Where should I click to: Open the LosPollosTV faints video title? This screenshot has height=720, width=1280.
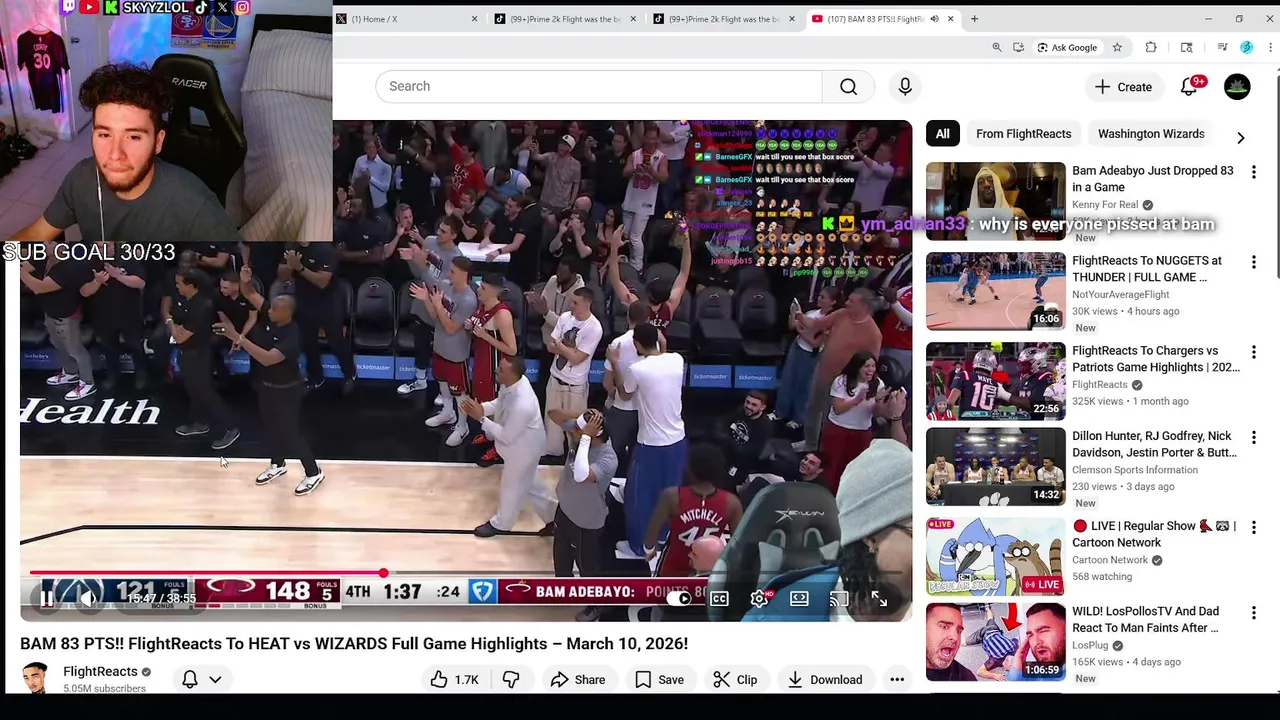coord(1145,619)
